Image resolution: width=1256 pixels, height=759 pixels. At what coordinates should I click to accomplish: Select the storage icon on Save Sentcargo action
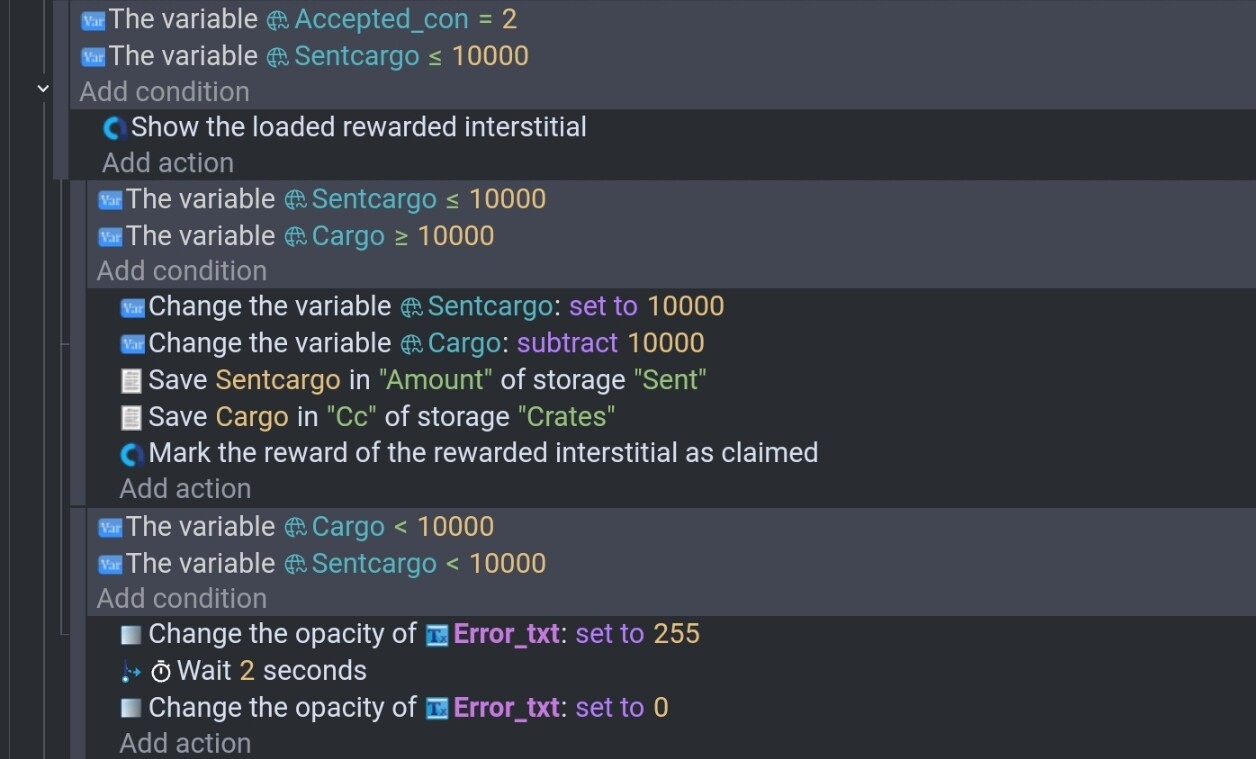[131, 380]
